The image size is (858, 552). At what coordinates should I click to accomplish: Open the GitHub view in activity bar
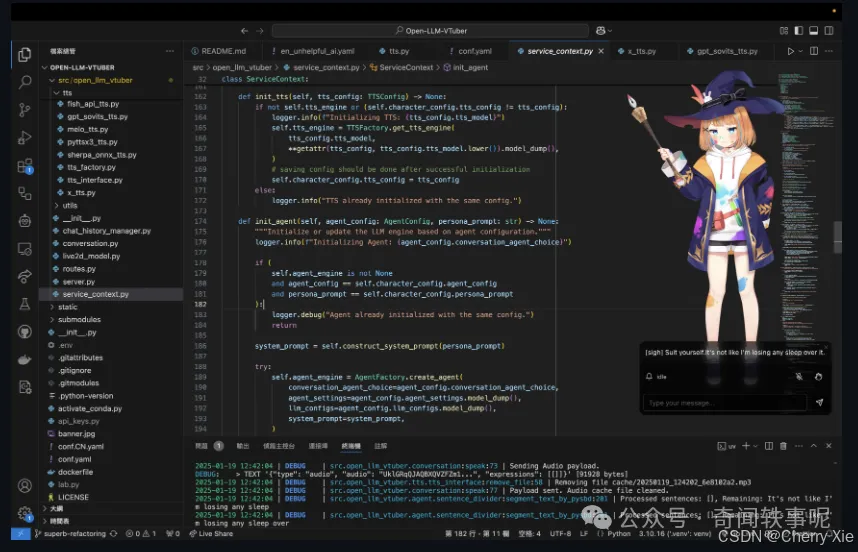(x=25, y=332)
